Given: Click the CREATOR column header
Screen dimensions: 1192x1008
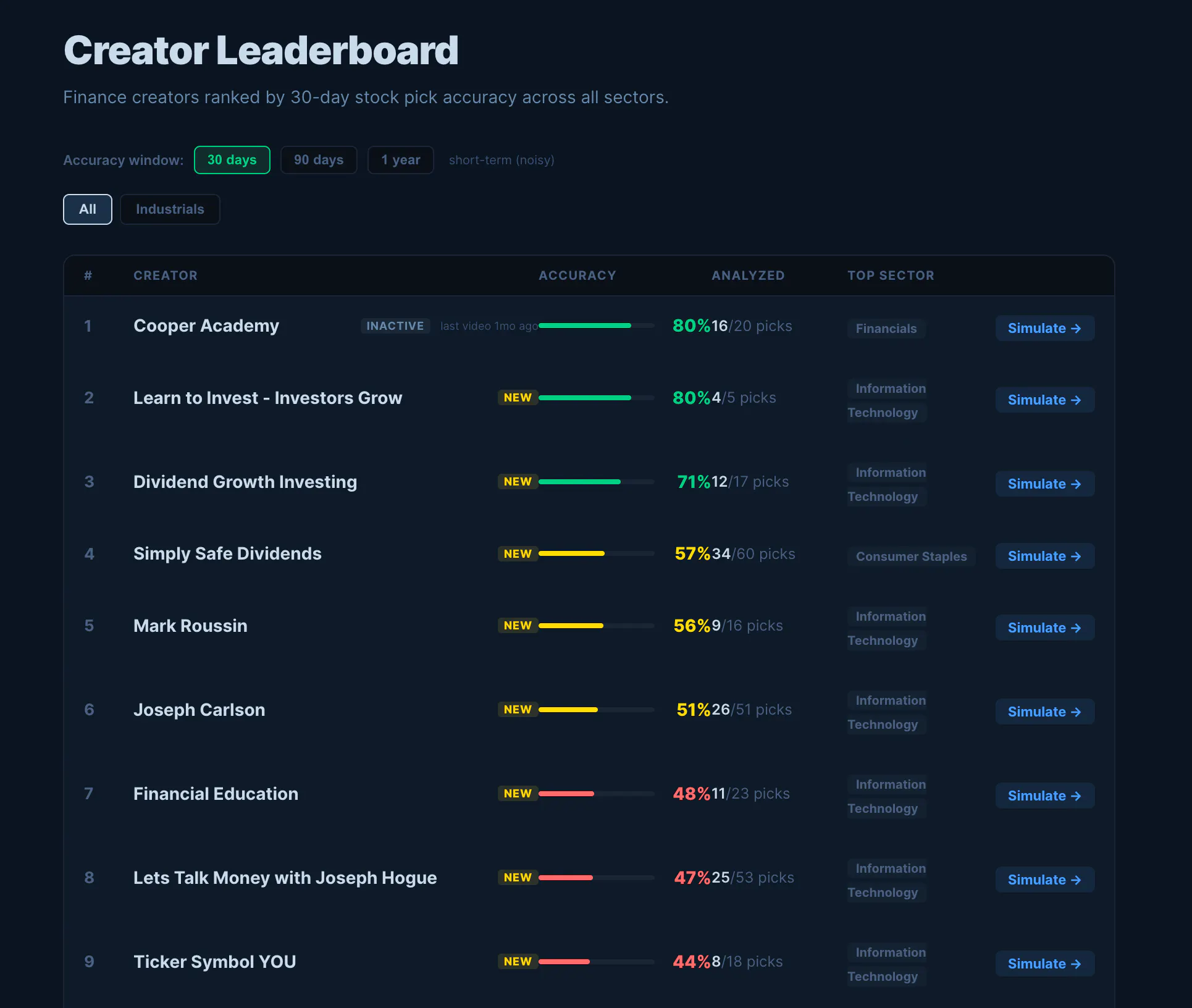Looking at the screenshot, I should click(x=166, y=275).
